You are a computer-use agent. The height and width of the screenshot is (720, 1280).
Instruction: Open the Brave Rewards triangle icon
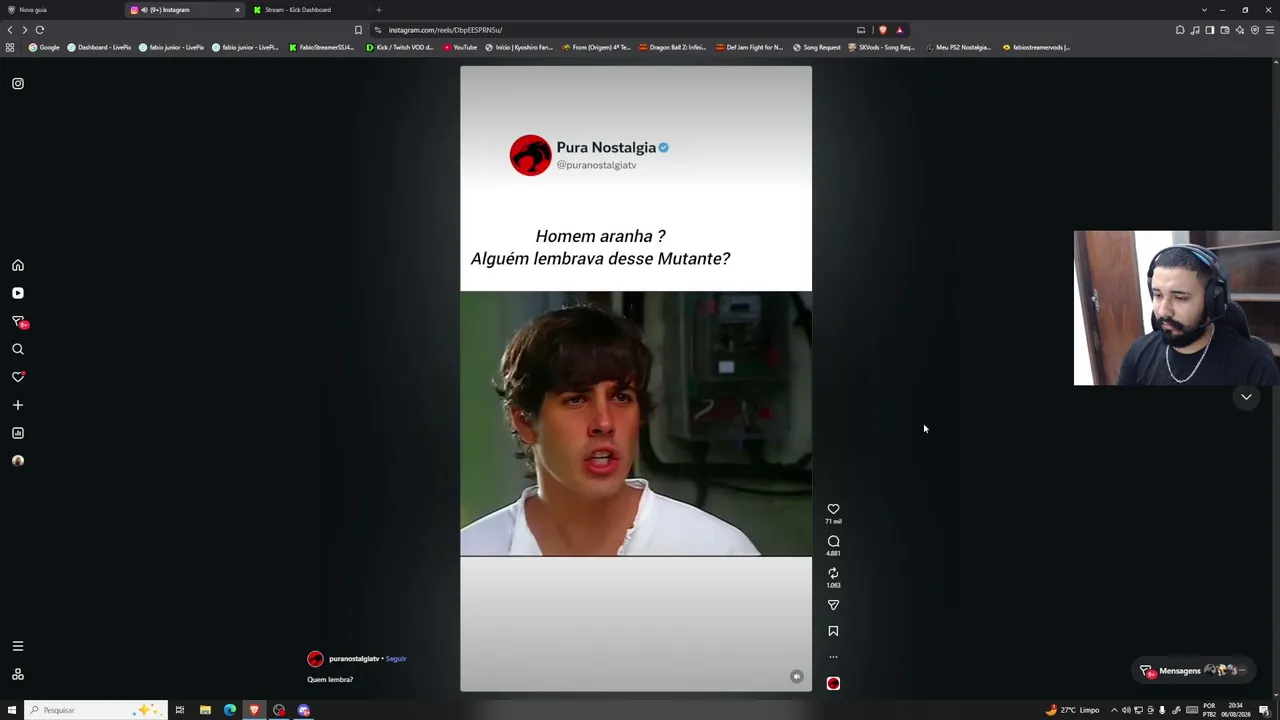(899, 30)
